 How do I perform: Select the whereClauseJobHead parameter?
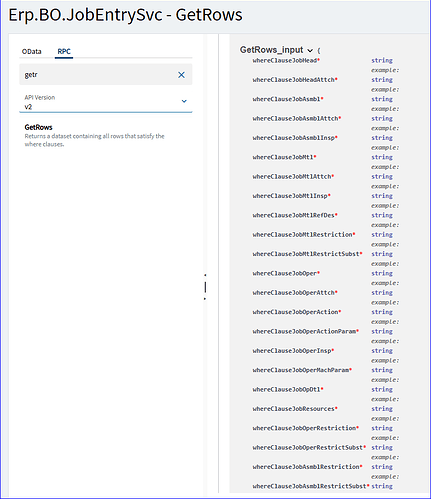coord(285,60)
